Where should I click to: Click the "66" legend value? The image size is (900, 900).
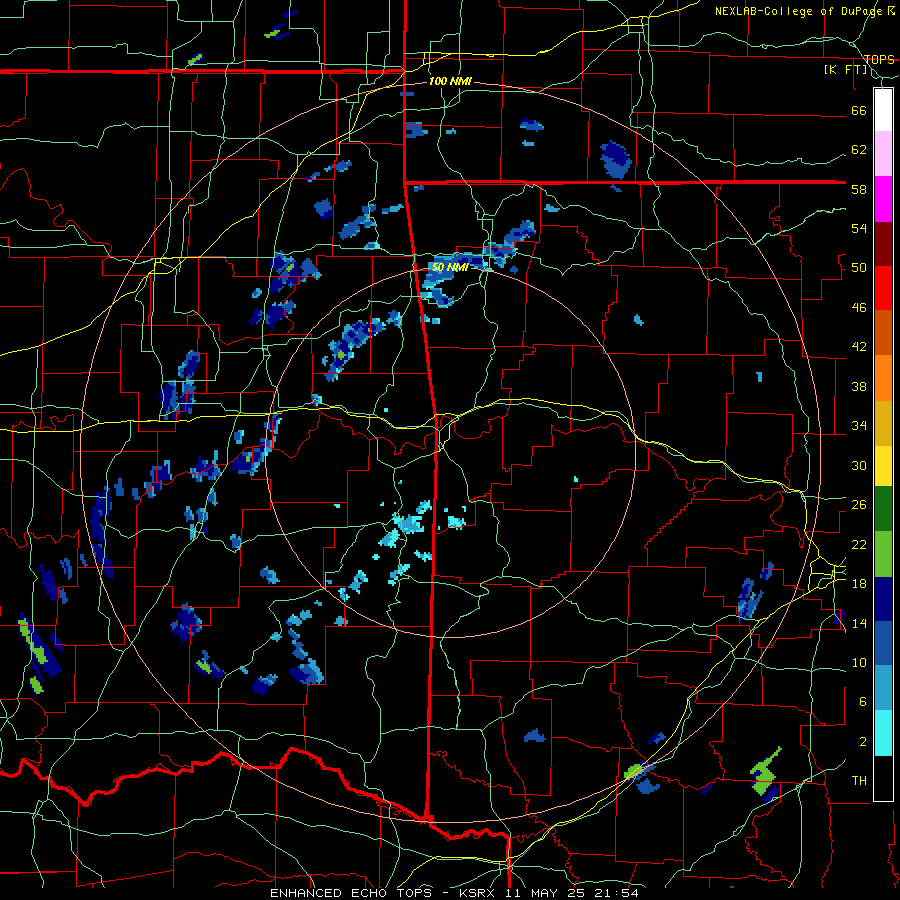point(859,111)
